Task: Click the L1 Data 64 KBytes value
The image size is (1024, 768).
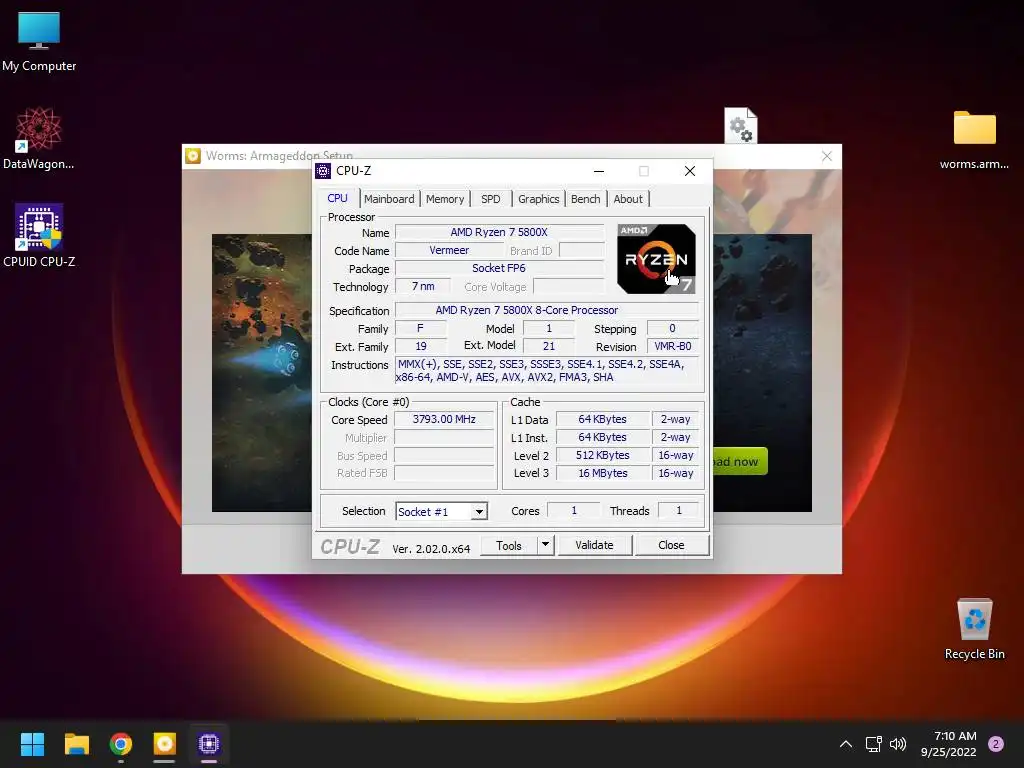Action: pyautogui.click(x=602, y=419)
